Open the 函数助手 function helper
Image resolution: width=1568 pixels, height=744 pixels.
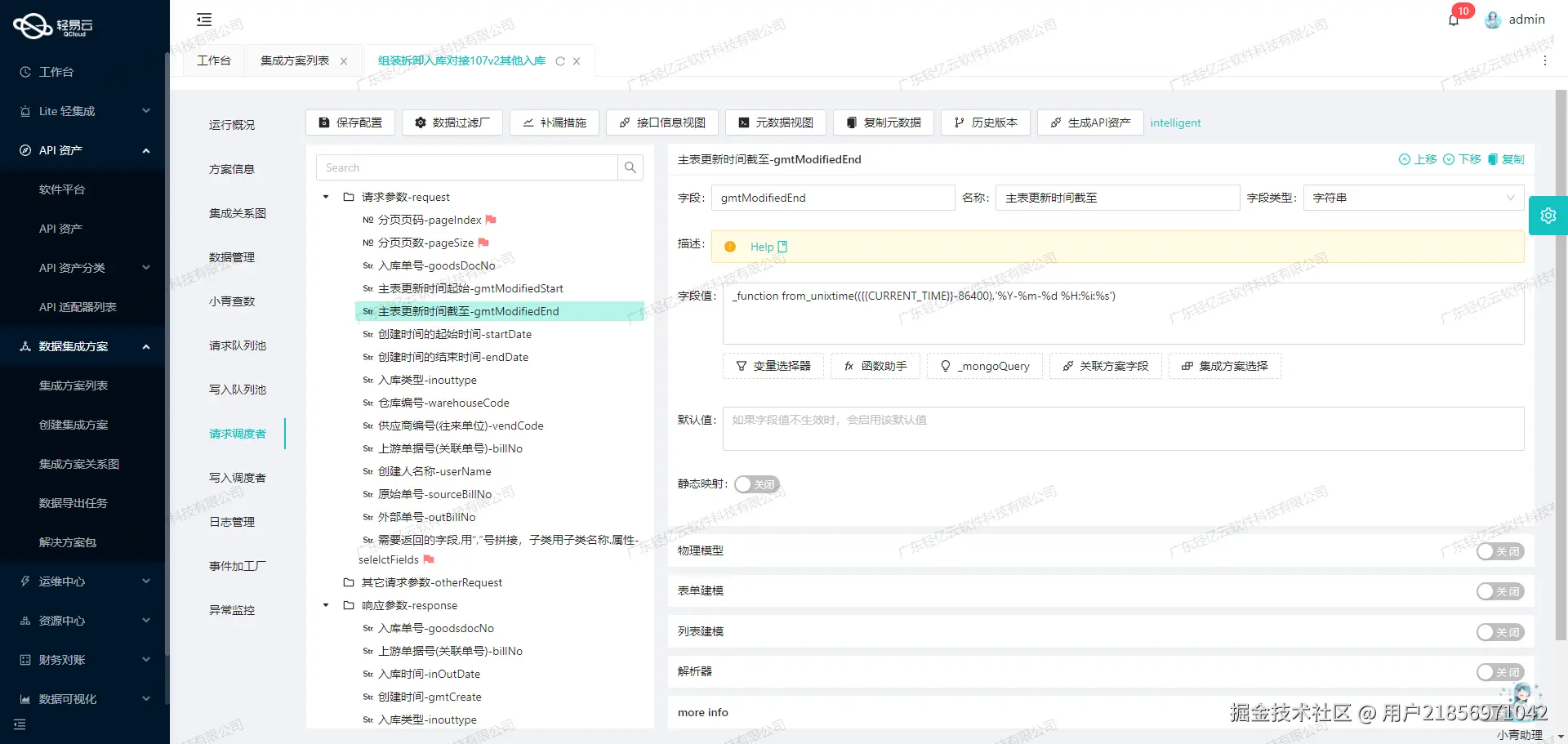(874, 366)
